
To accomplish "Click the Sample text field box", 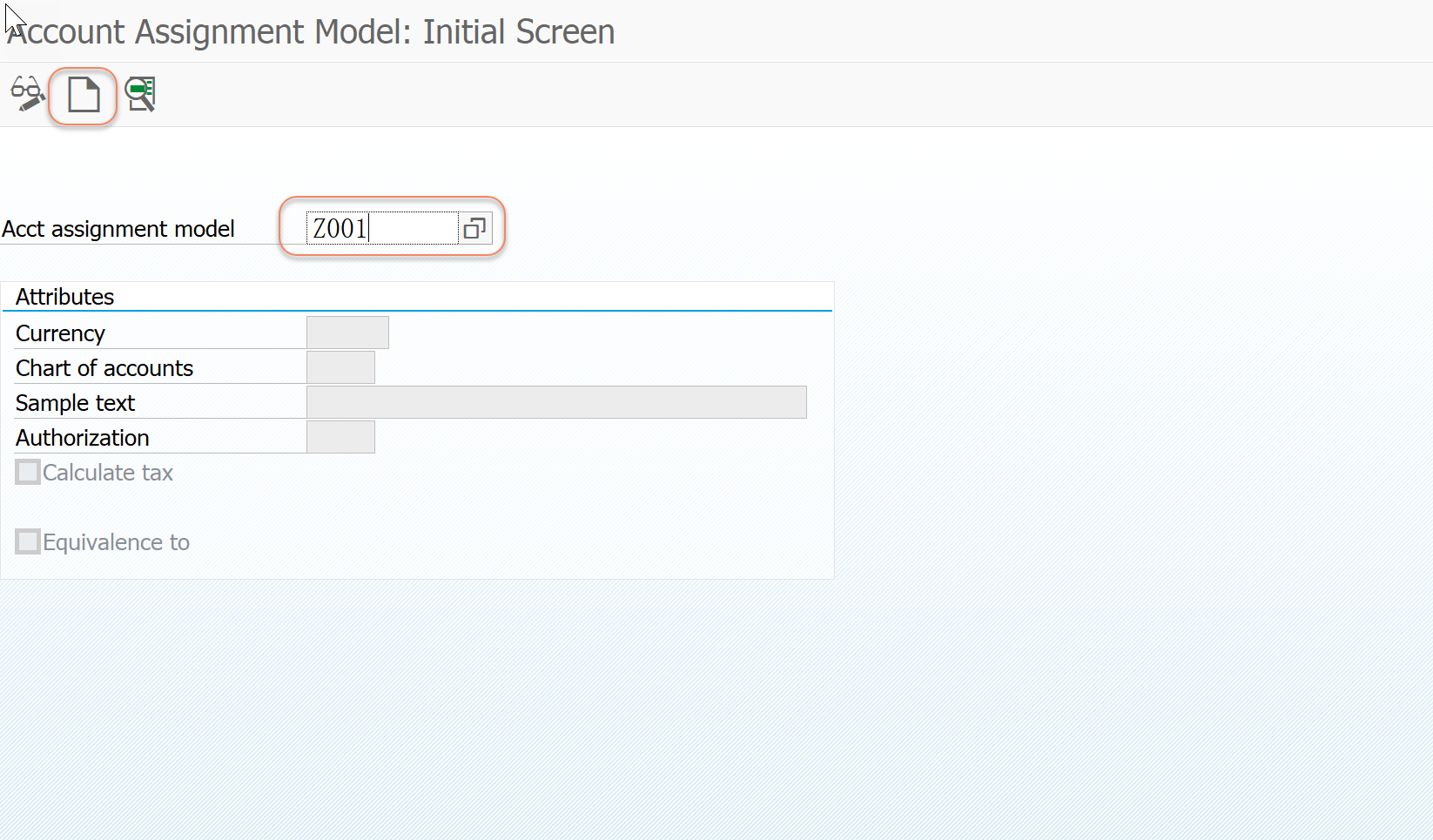I will (556, 402).
